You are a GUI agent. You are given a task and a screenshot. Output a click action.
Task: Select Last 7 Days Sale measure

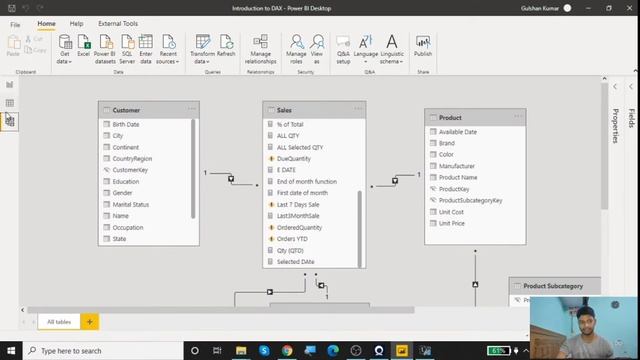[298, 204]
